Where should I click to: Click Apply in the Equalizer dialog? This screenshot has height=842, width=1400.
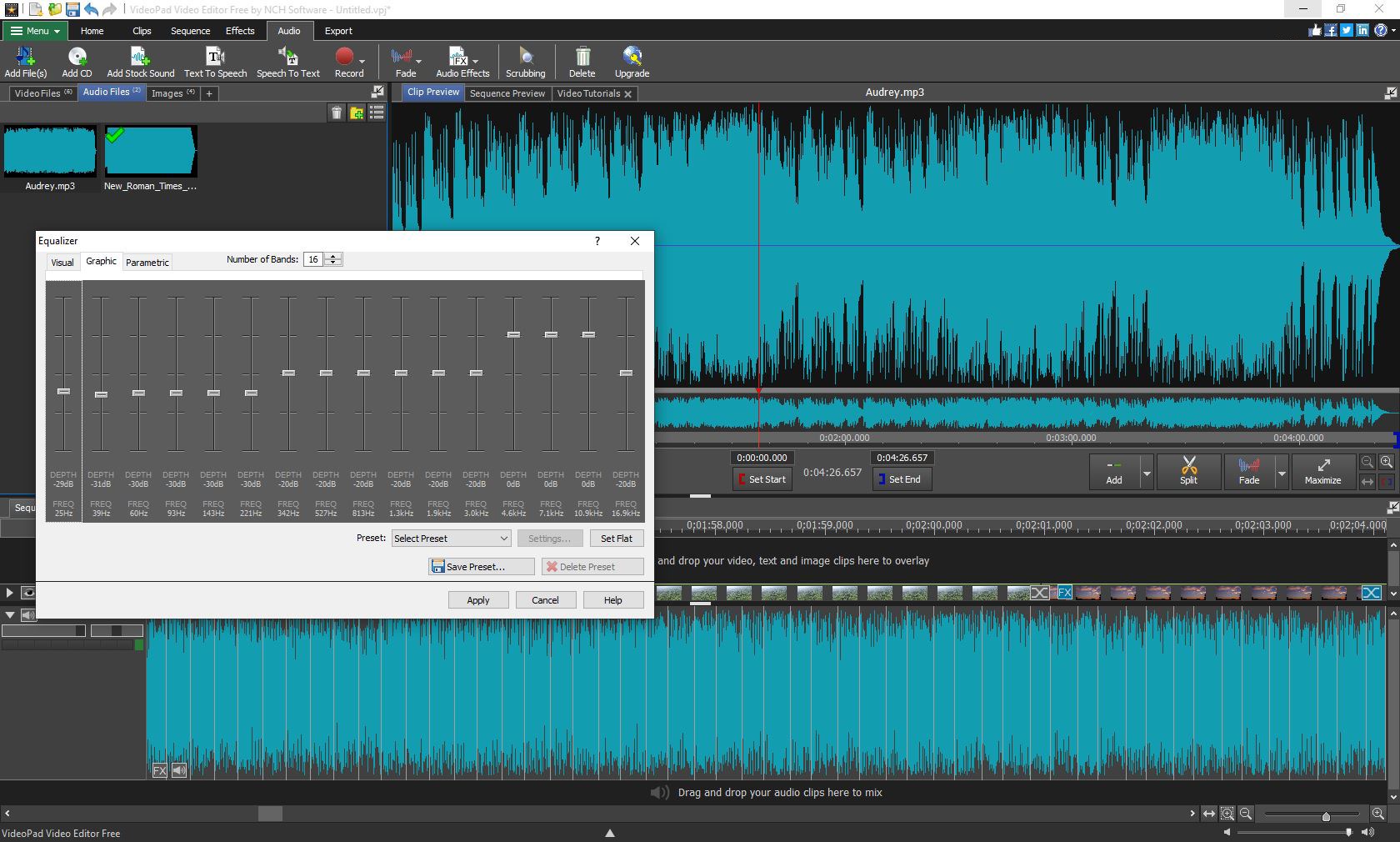[477, 599]
